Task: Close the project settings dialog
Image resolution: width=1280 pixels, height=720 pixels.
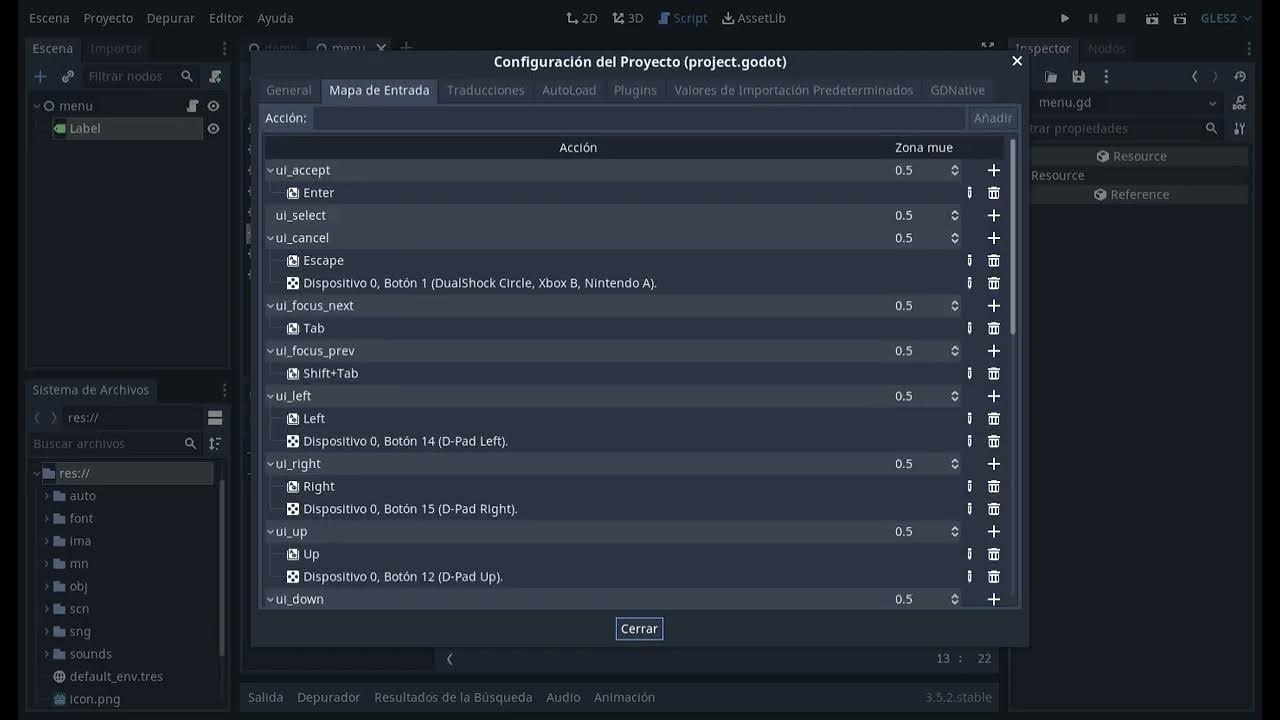Action: coord(1017,61)
